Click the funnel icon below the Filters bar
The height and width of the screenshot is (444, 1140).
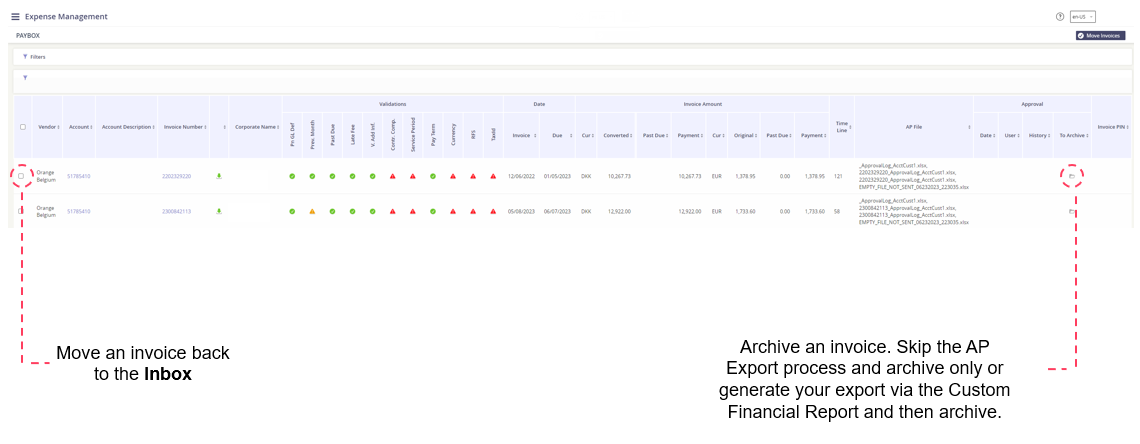pyautogui.click(x=25, y=78)
